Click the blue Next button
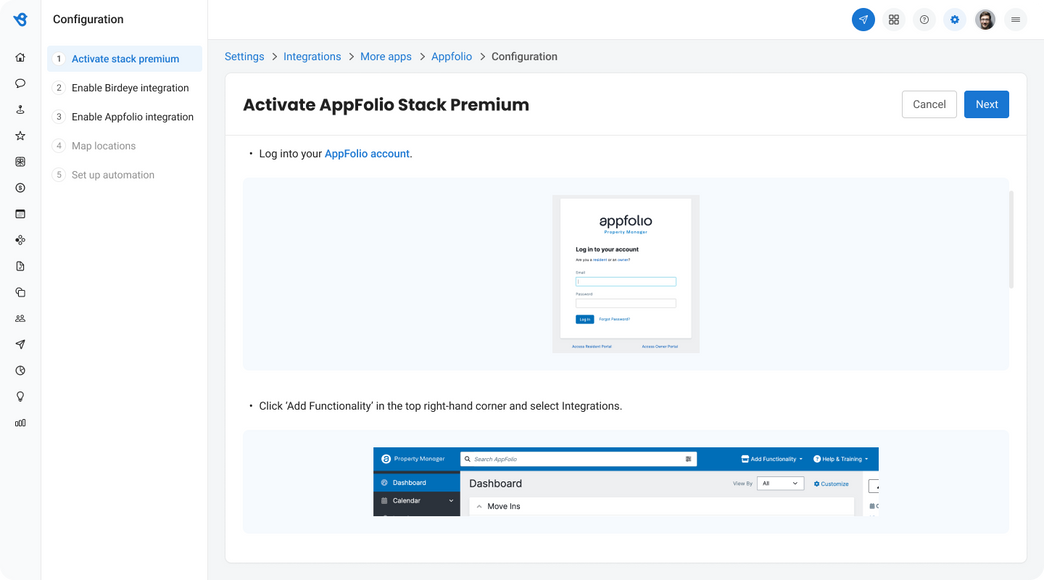1044x580 pixels. point(986,105)
